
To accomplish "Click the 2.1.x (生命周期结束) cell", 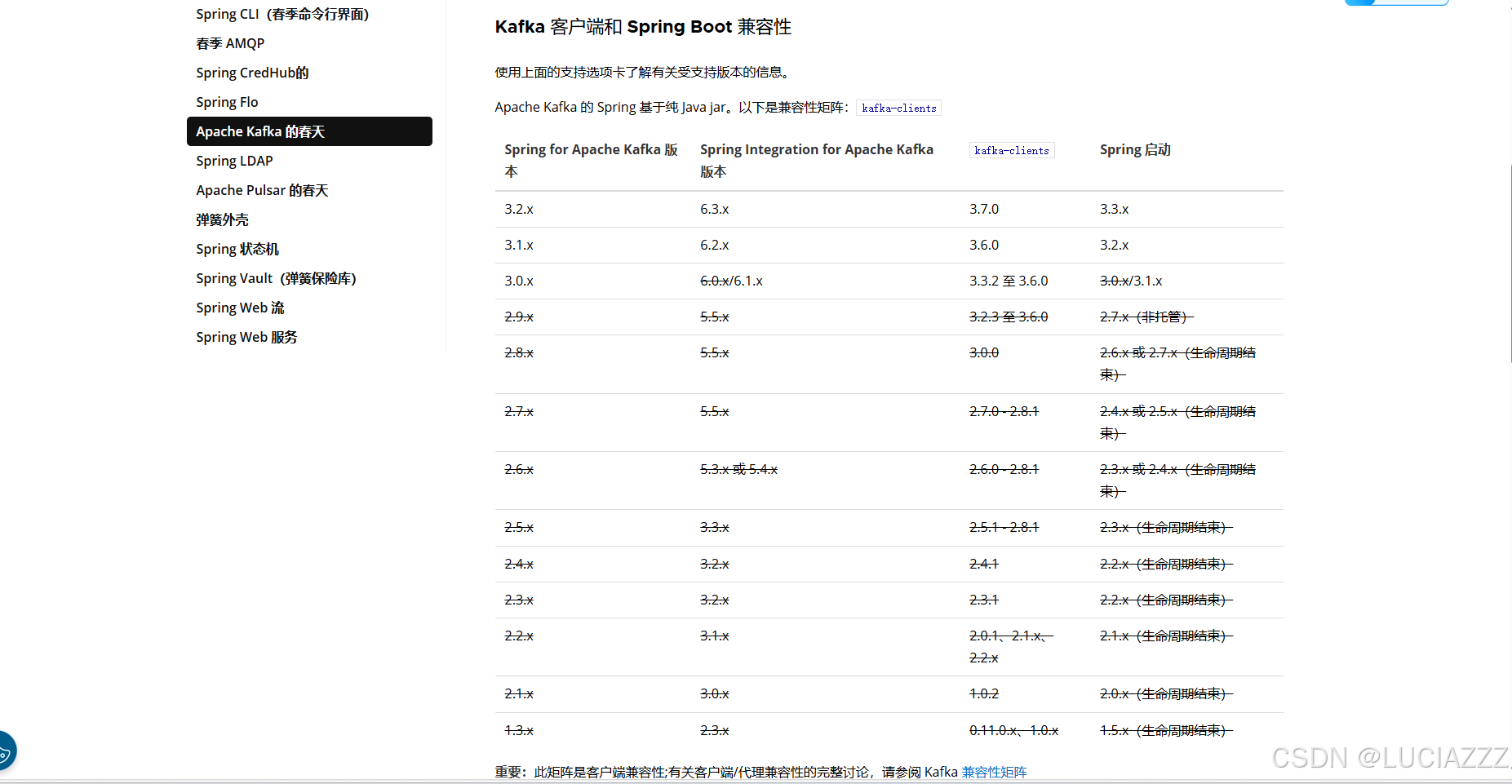I will click(1166, 636).
